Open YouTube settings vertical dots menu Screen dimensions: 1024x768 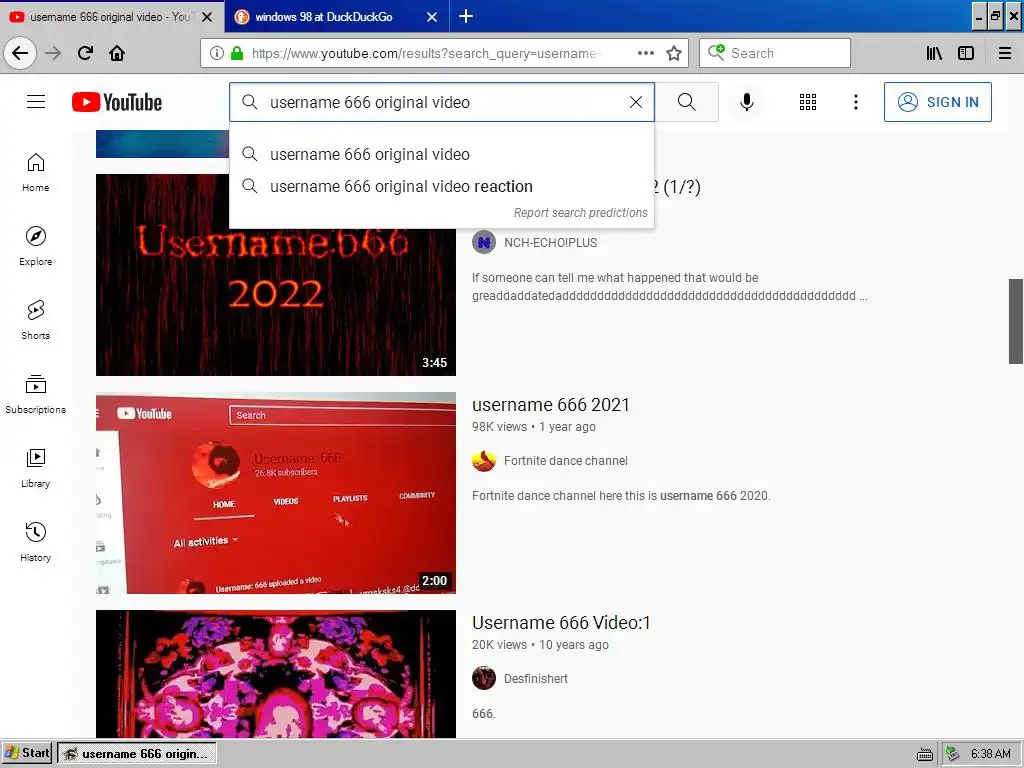point(856,102)
